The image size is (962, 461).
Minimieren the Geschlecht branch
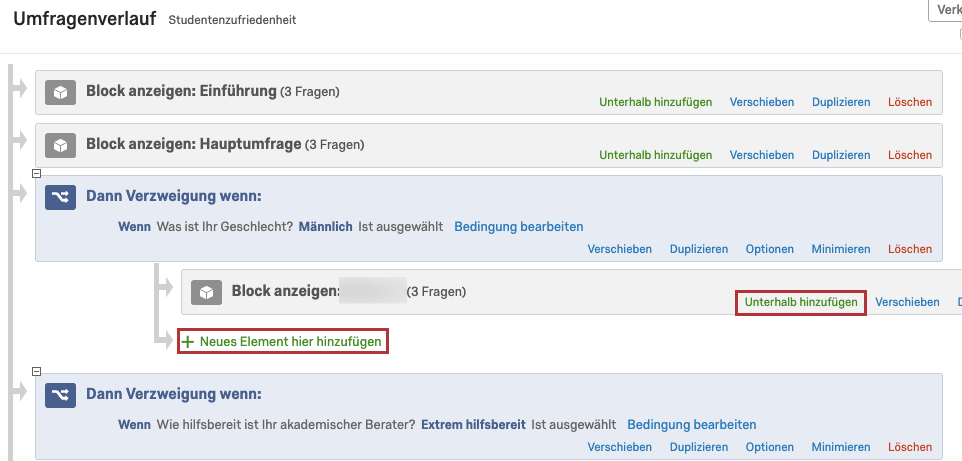841,249
